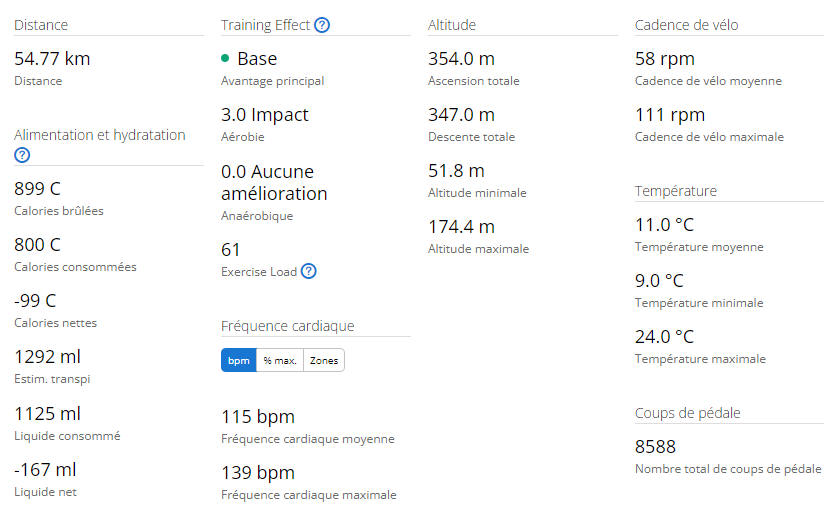Screen dimensions: 824x520
Task: Switch heart rate view to % max.
Action: click(280, 360)
